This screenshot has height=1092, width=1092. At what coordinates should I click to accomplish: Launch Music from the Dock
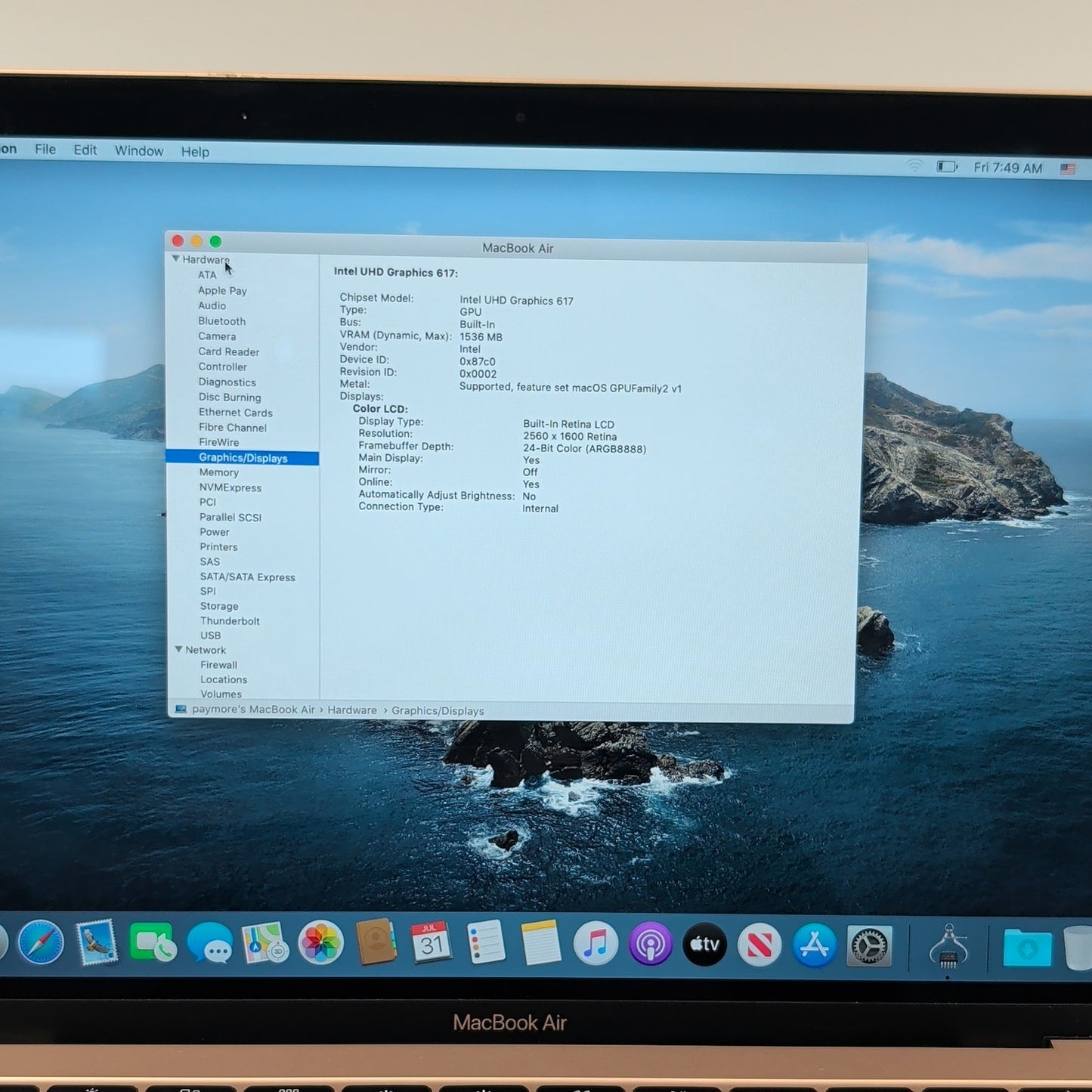[595, 943]
